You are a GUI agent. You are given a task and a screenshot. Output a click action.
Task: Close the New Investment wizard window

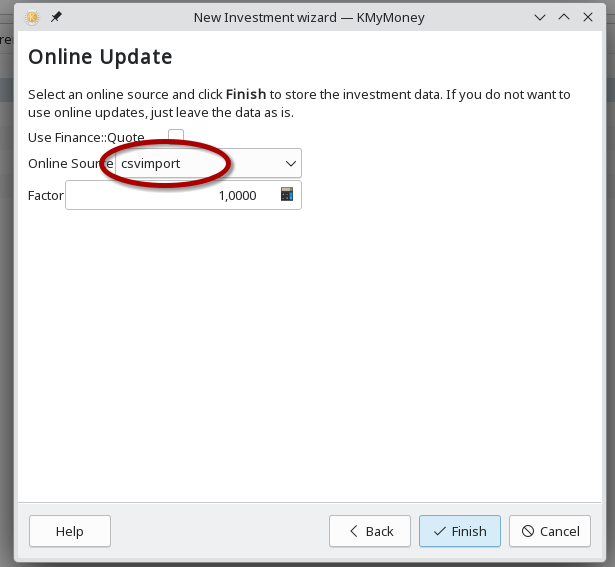click(x=588, y=17)
